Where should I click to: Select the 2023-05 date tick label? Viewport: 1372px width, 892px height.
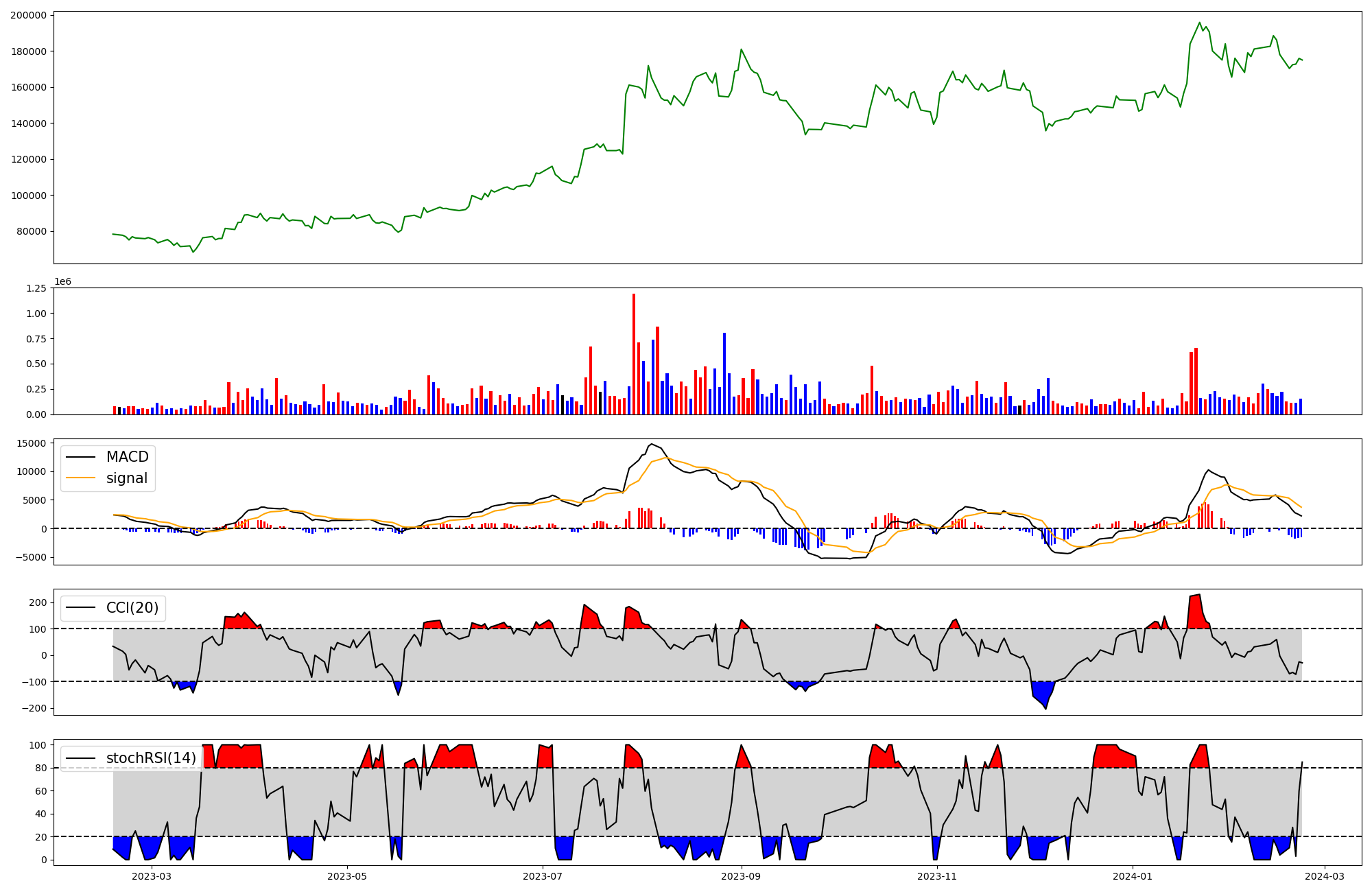coord(347,876)
